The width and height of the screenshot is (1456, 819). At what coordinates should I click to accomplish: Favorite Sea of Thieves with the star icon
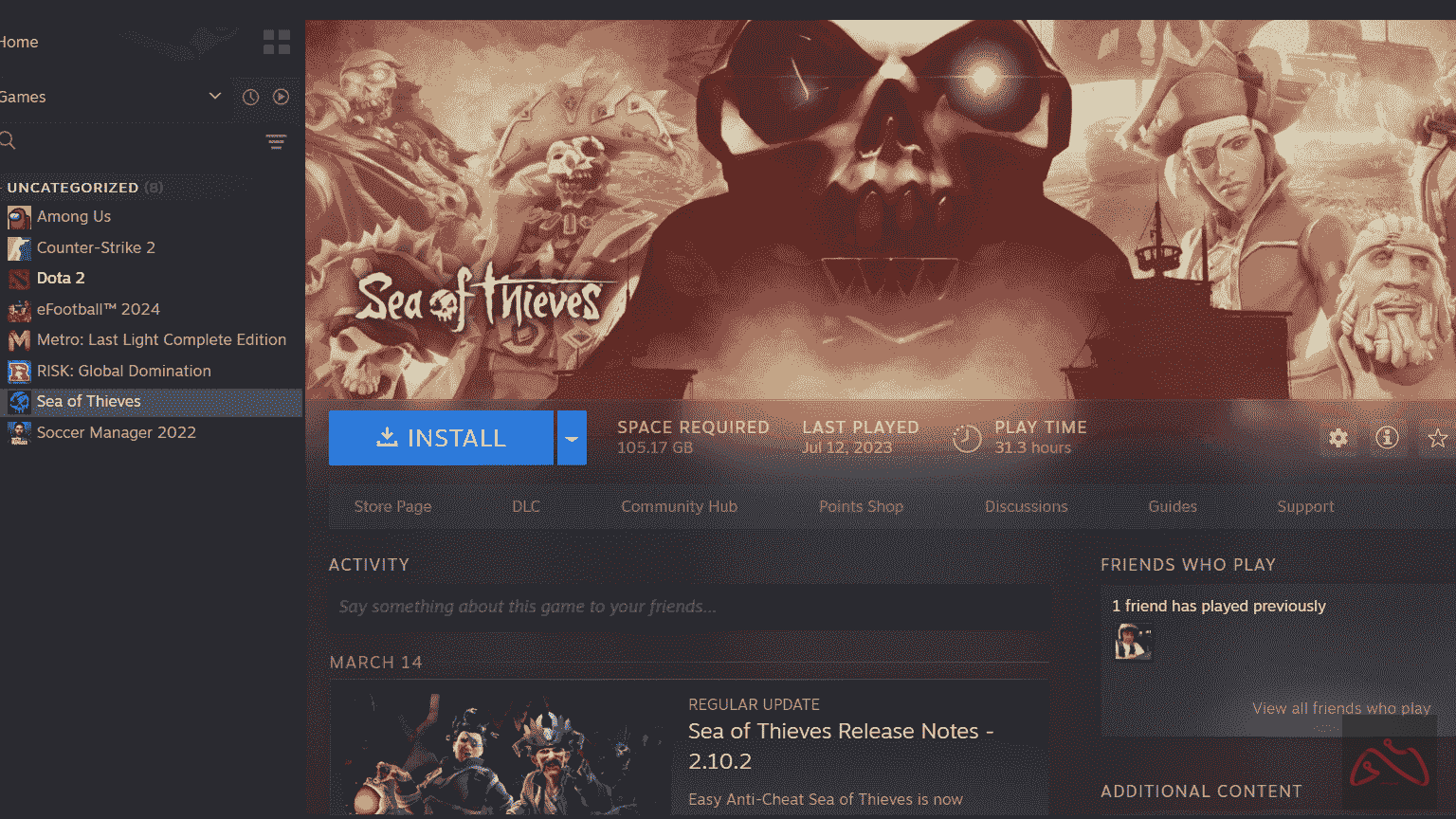[1439, 438]
